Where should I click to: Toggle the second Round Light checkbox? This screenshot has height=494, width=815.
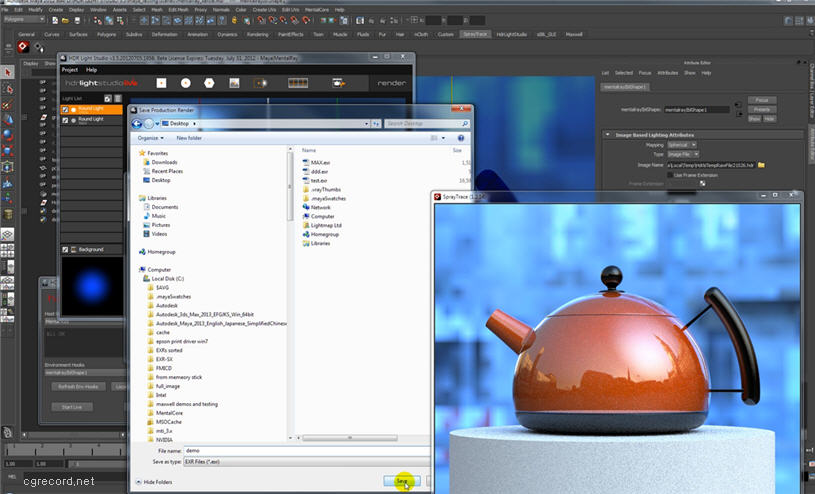[x=66, y=119]
